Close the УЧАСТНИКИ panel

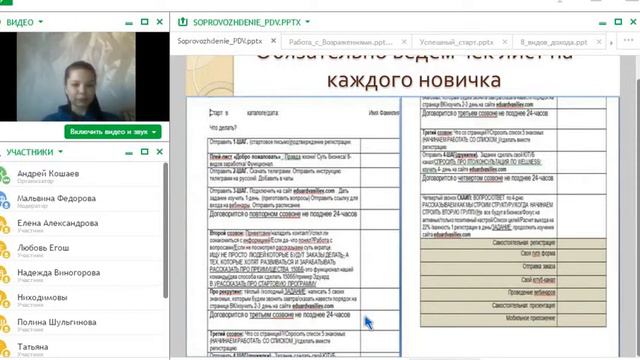(160, 152)
